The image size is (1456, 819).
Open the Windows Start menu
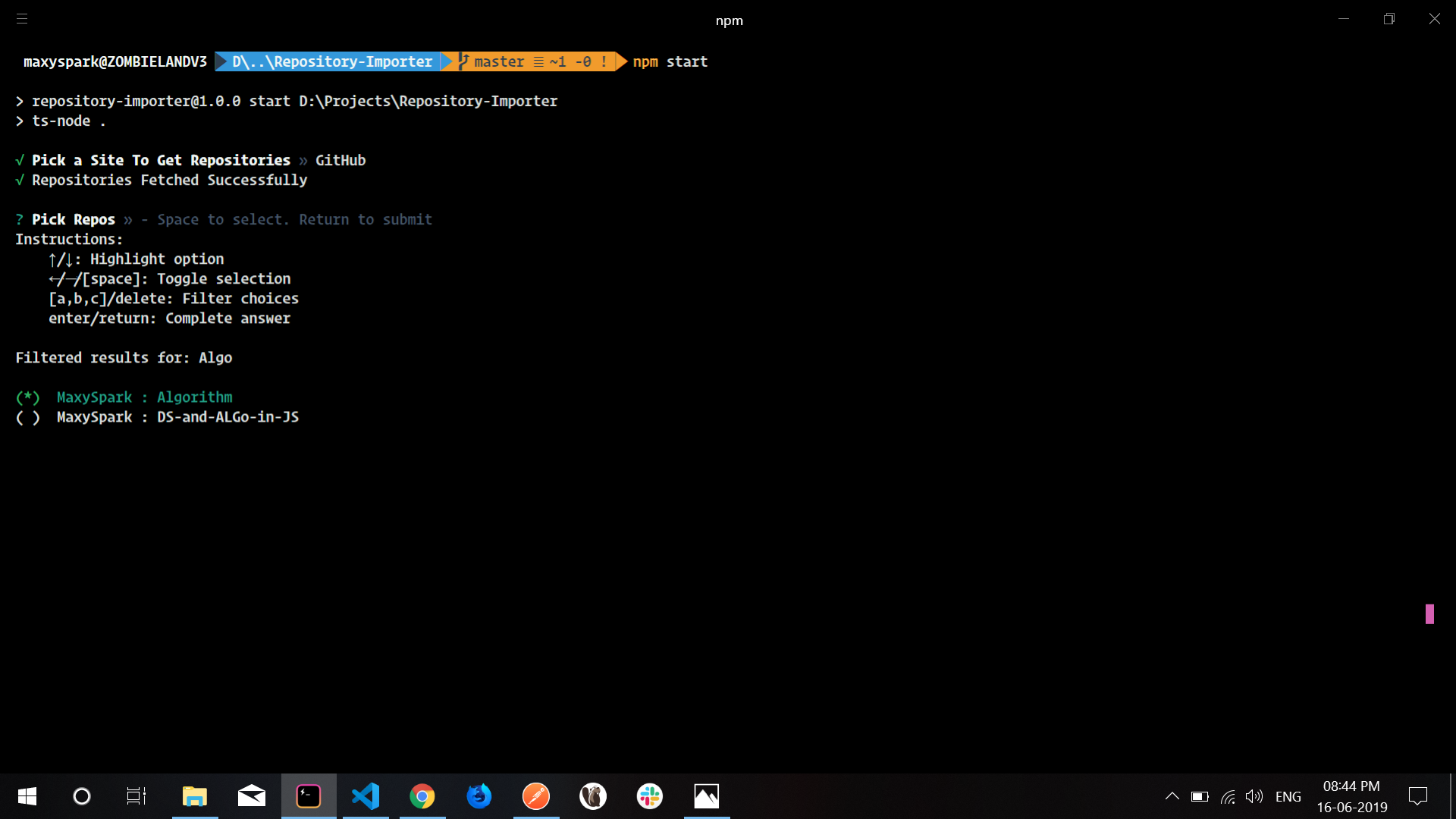(27, 796)
